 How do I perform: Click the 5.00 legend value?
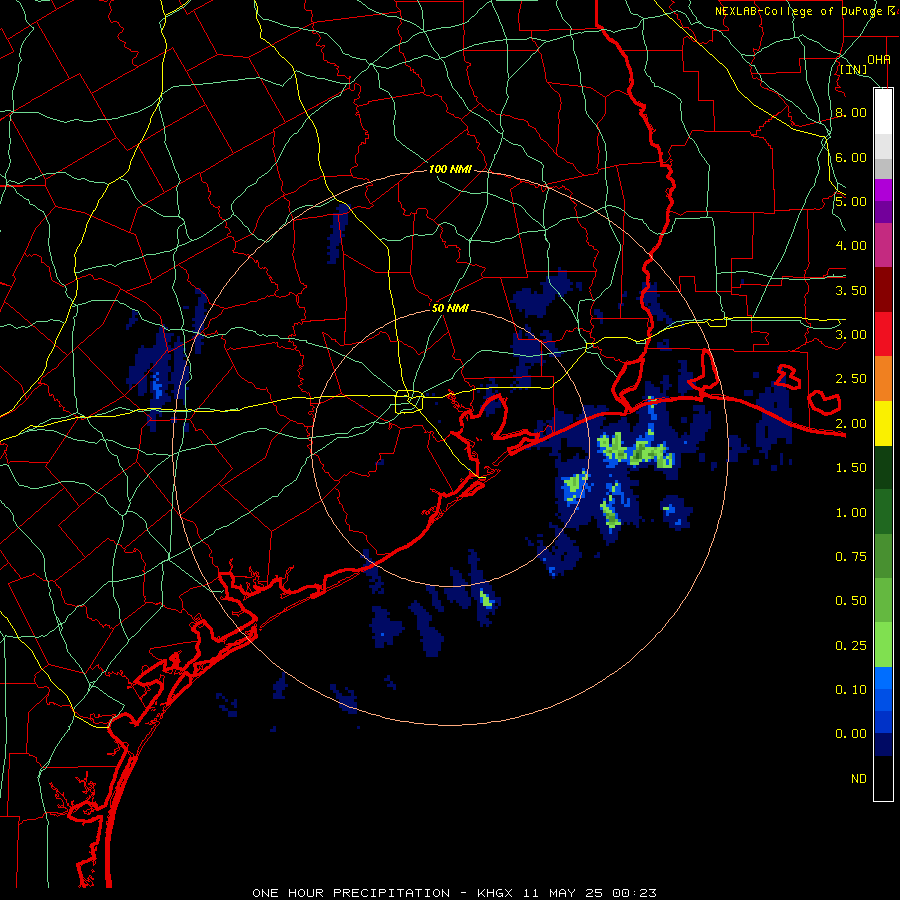tap(851, 201)
